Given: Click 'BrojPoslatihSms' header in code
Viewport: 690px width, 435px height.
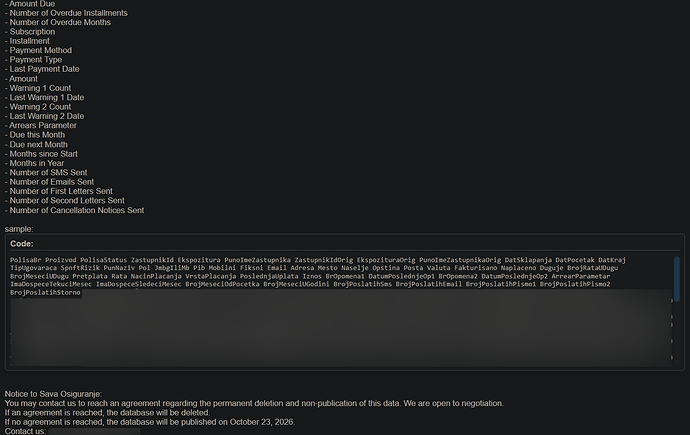Looking at the screenshot, I should coord(363,284).
